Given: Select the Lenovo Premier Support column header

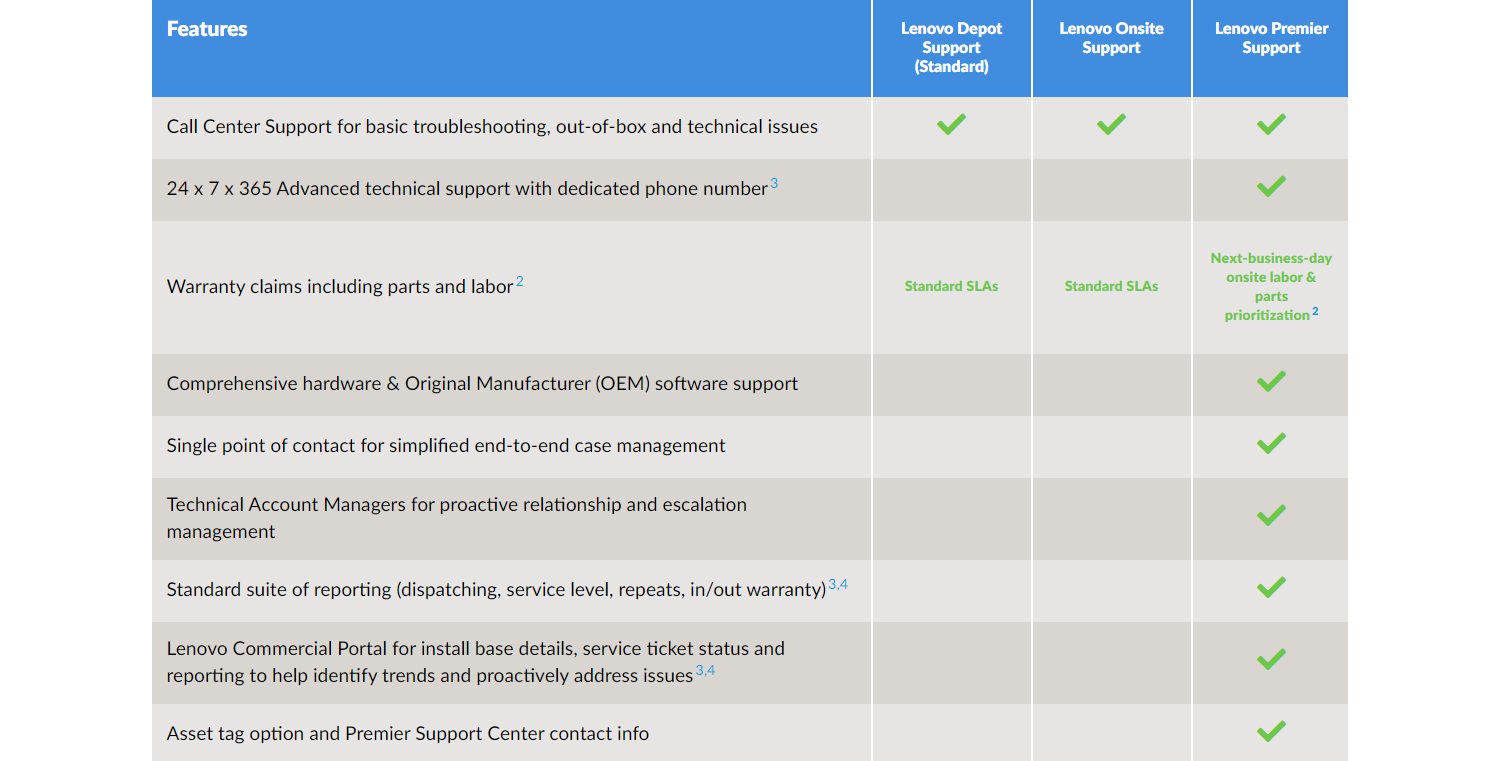Looking at the screenshot, I should (x=1271, y=38).
